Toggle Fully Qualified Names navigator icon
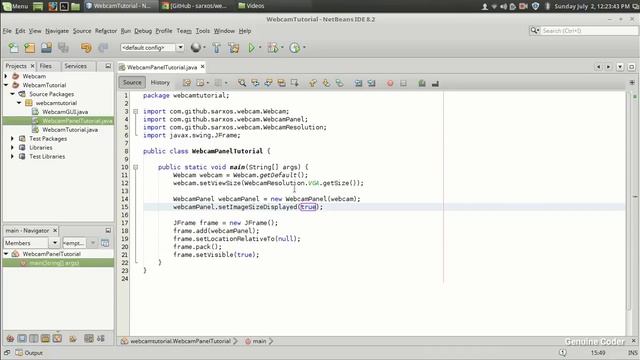 [73, 338]
